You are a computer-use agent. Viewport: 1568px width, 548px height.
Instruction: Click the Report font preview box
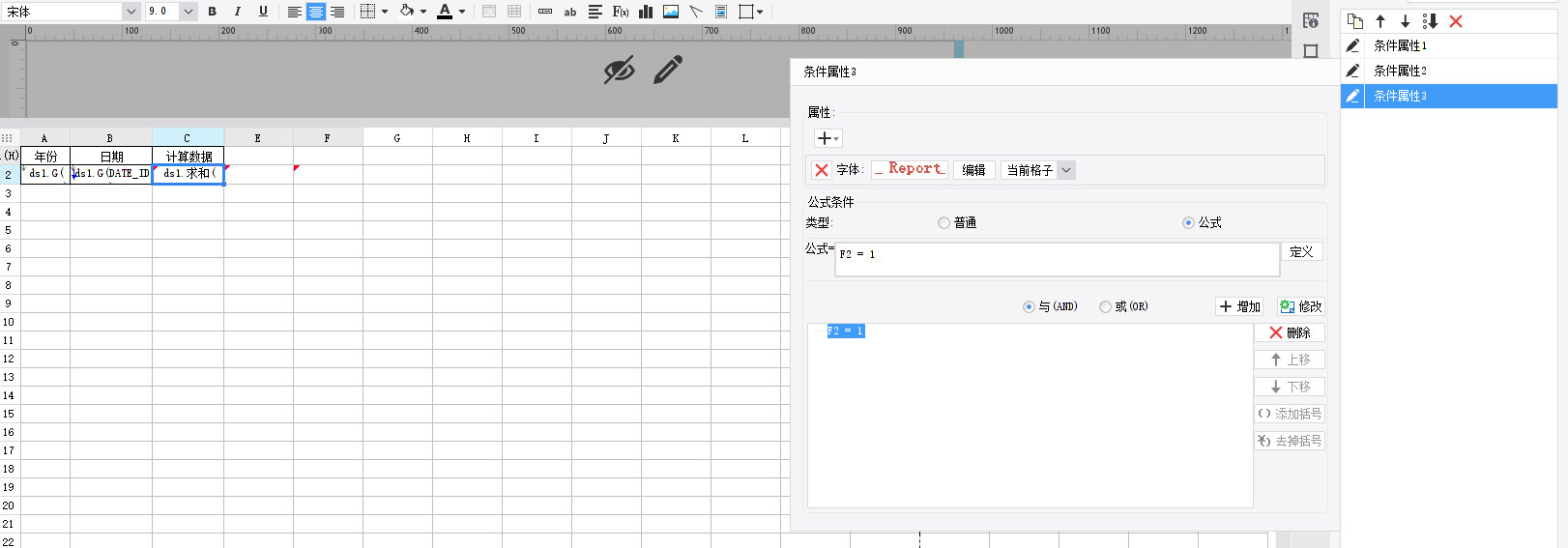pyautogui.click(x=910, y=169)
